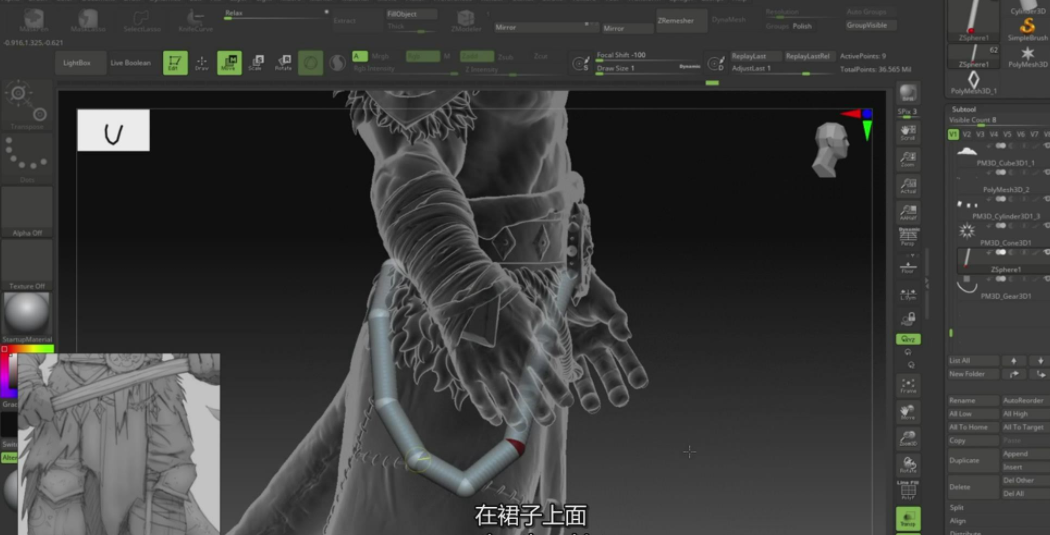The width and height of the screenshot is (1050, 535).
Task: Select the SimpleBrush tool icon
Action: point(1027,29)
